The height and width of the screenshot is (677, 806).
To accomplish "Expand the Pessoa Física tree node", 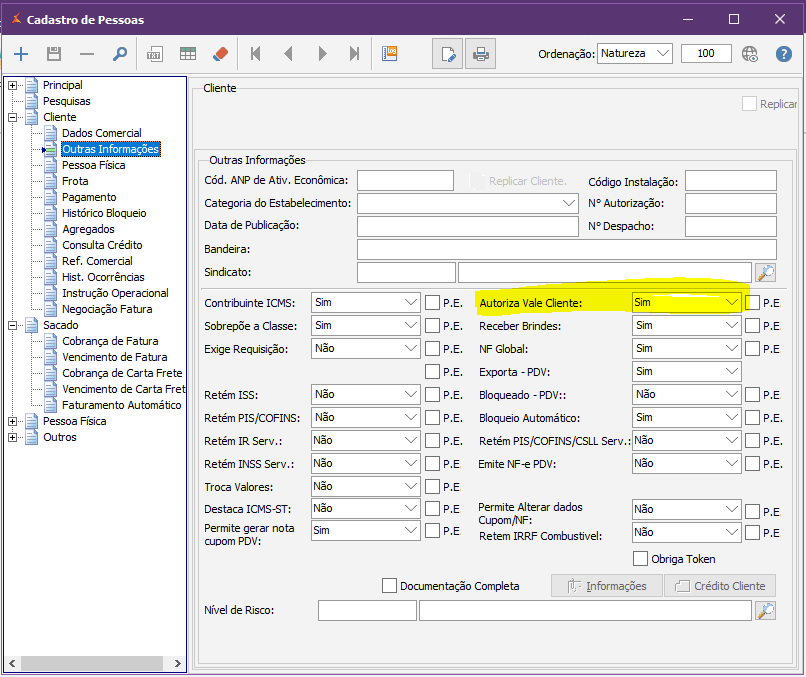I will tap(12, 421).
